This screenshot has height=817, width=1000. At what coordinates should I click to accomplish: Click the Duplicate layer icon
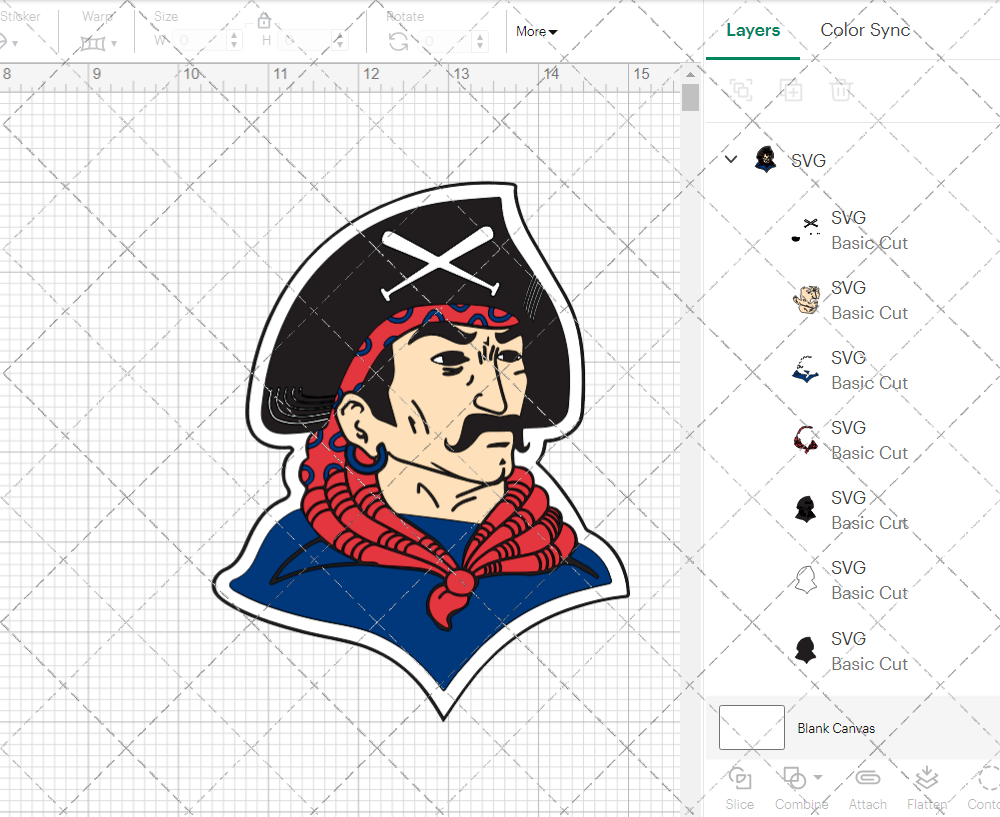(791, 91)
